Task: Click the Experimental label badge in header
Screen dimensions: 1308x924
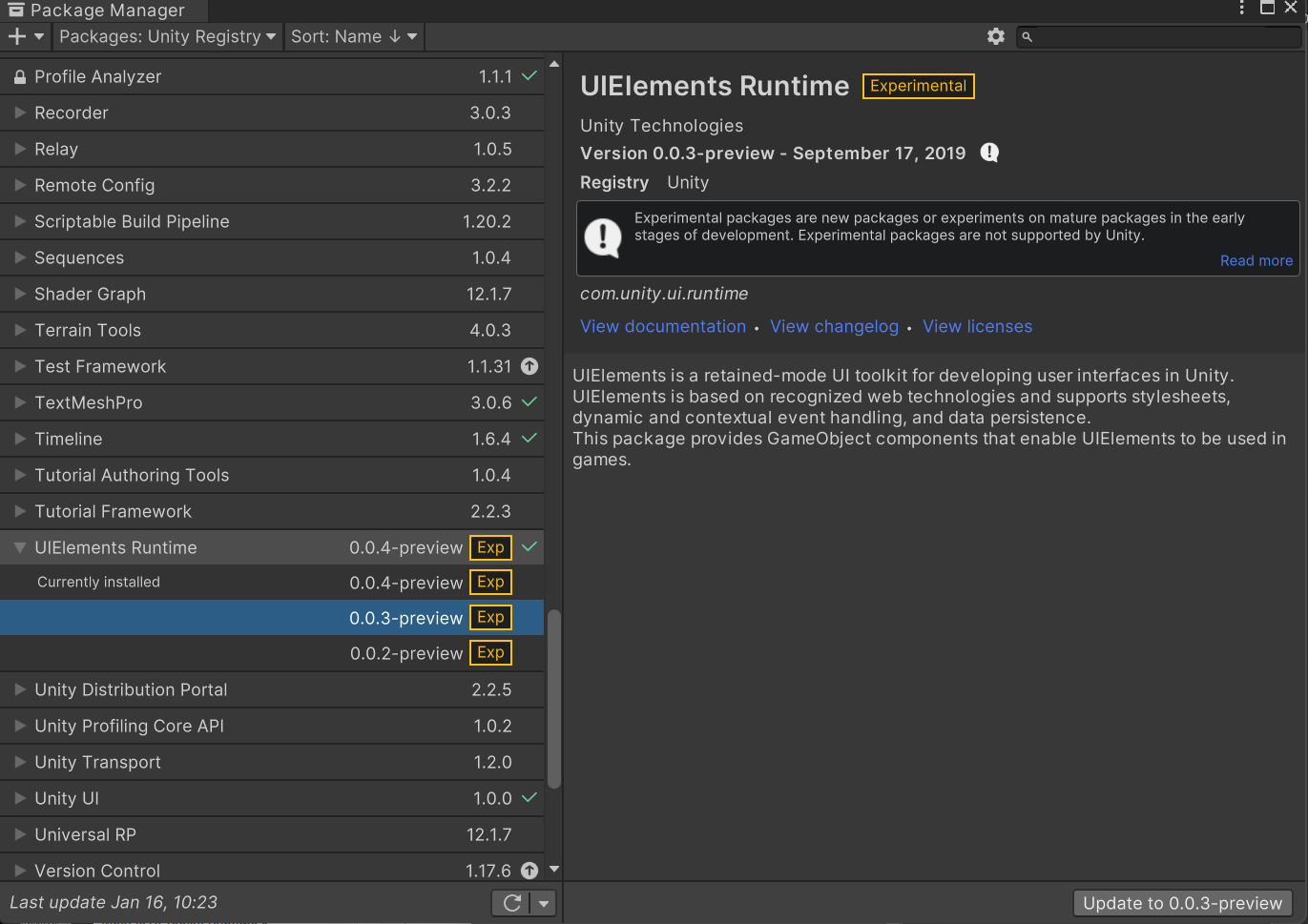Action: pos(918,86)
